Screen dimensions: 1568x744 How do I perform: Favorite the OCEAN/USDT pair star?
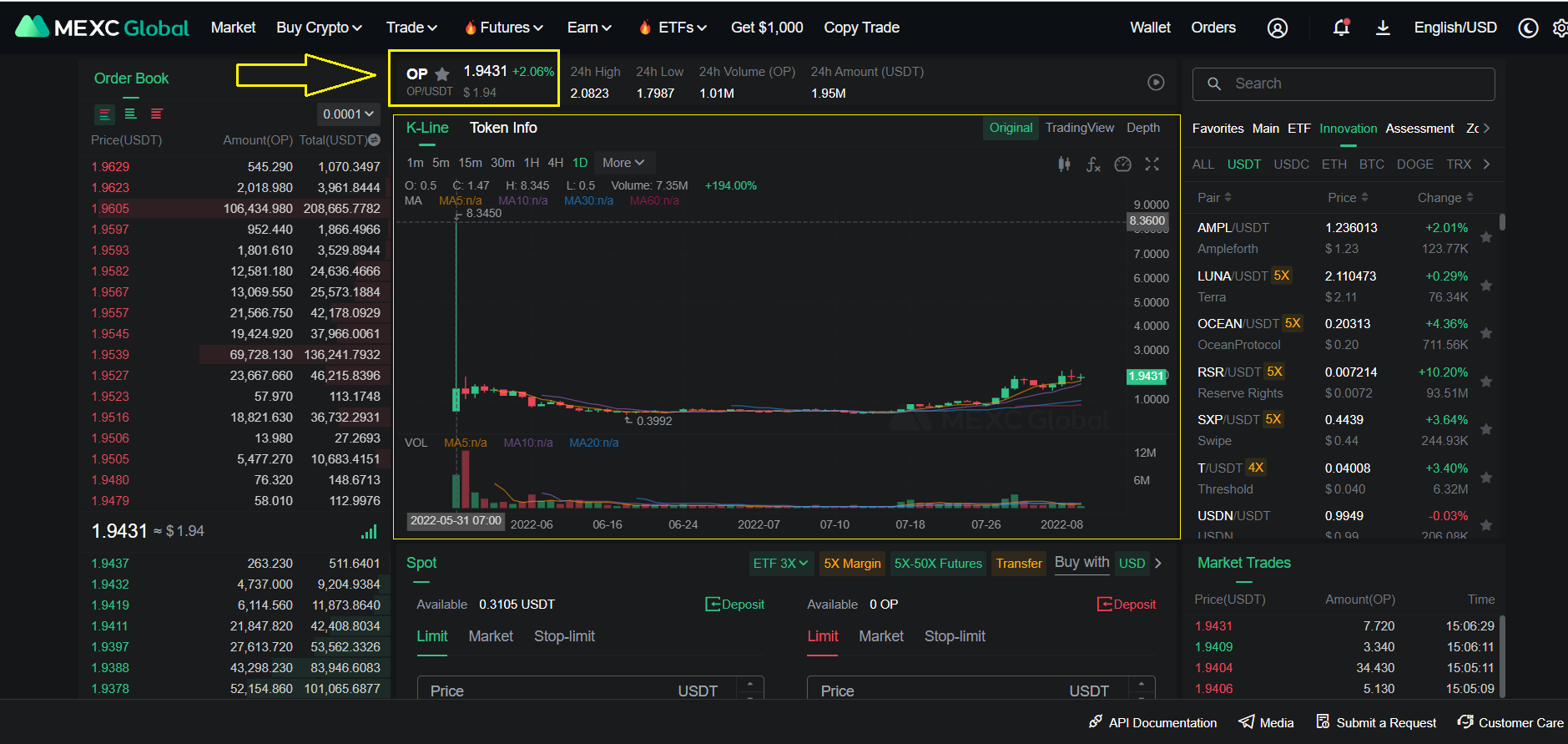(1486, 333)
